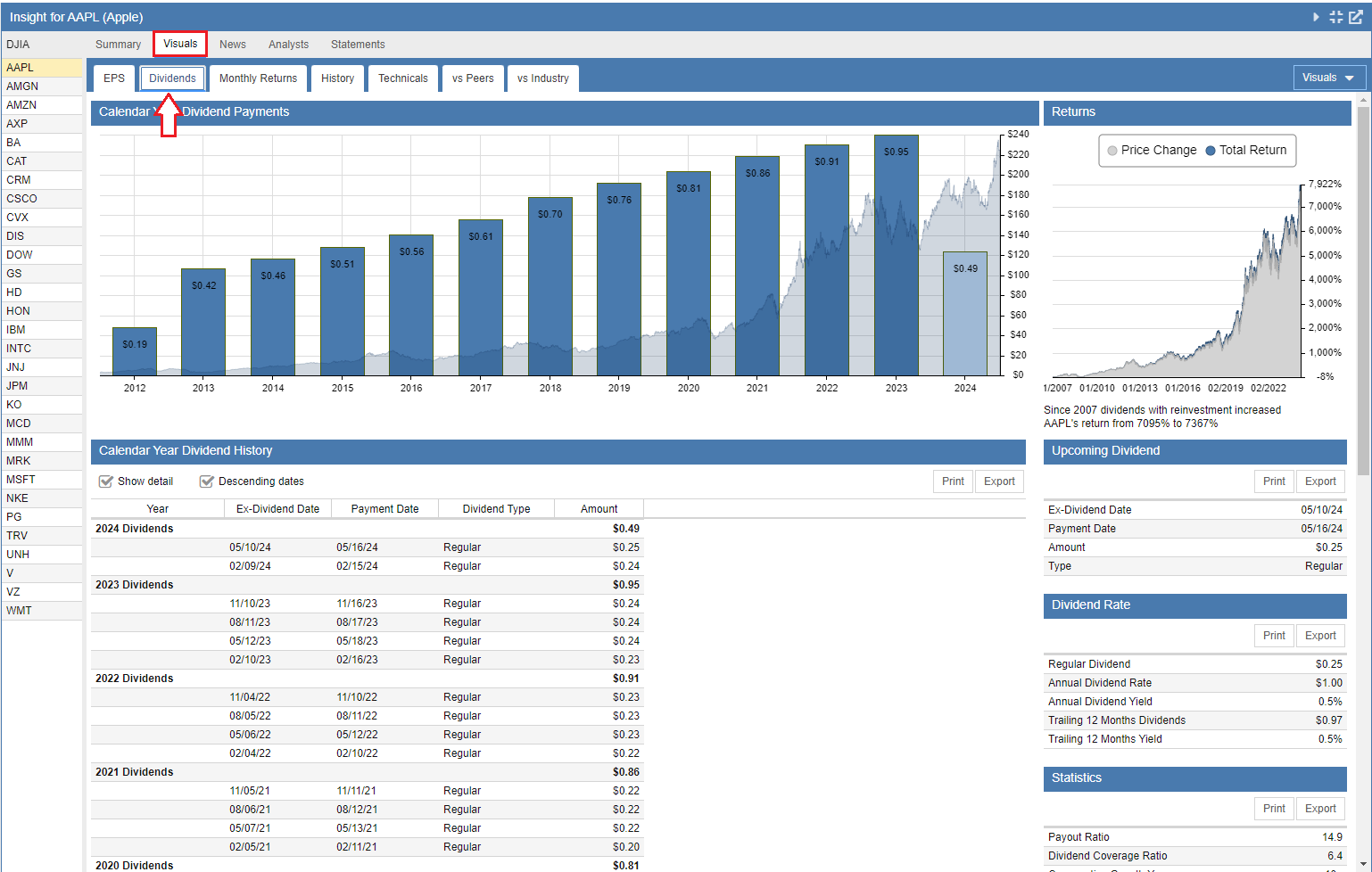Click the 2012 dividend bar labeled $0.19

(135, 351)
